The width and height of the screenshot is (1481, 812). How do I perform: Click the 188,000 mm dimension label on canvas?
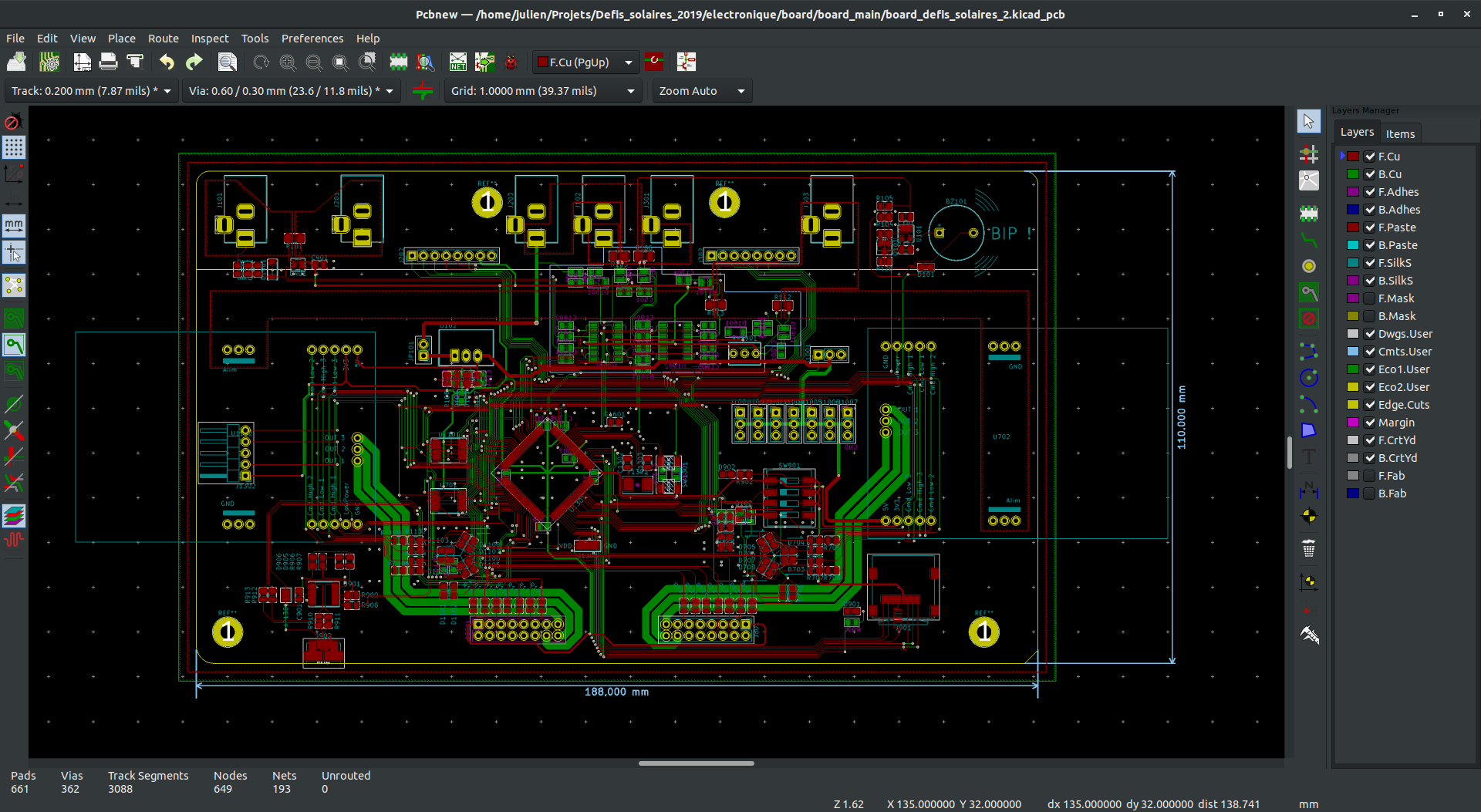616,692
